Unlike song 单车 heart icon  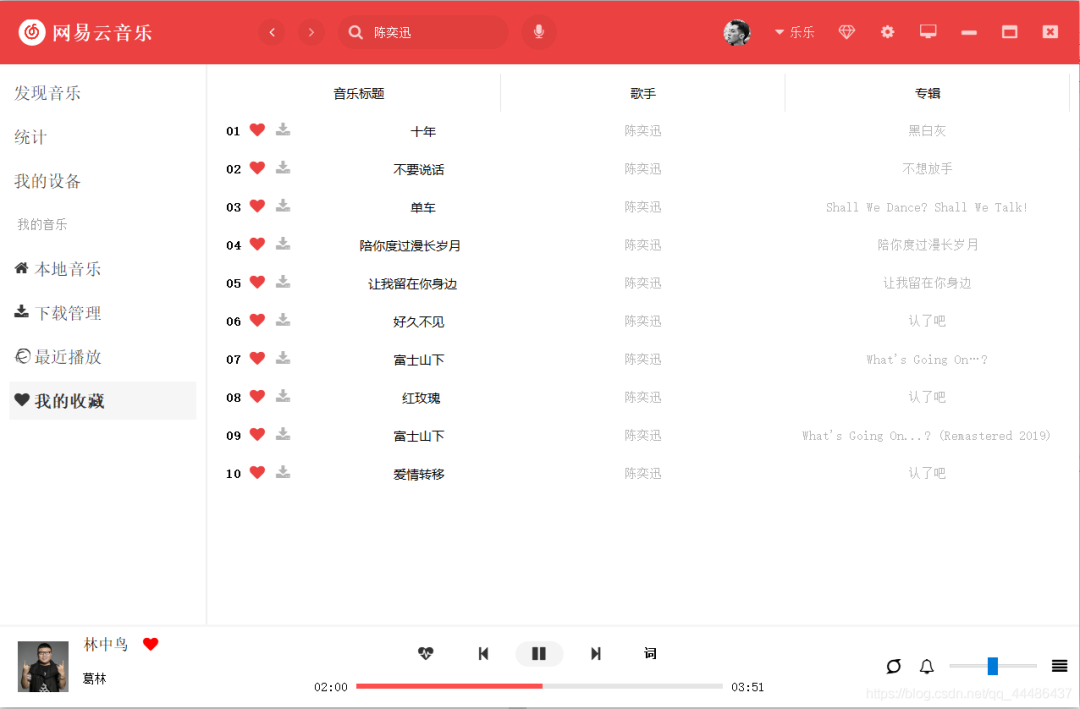click(x=257, y=205)
